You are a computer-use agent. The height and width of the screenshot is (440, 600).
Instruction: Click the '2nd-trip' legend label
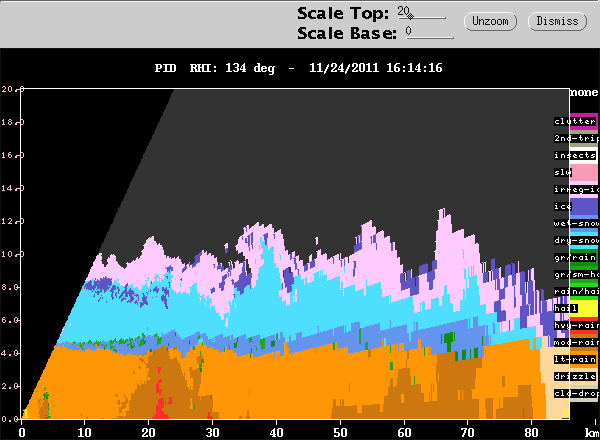coord(576,138)
